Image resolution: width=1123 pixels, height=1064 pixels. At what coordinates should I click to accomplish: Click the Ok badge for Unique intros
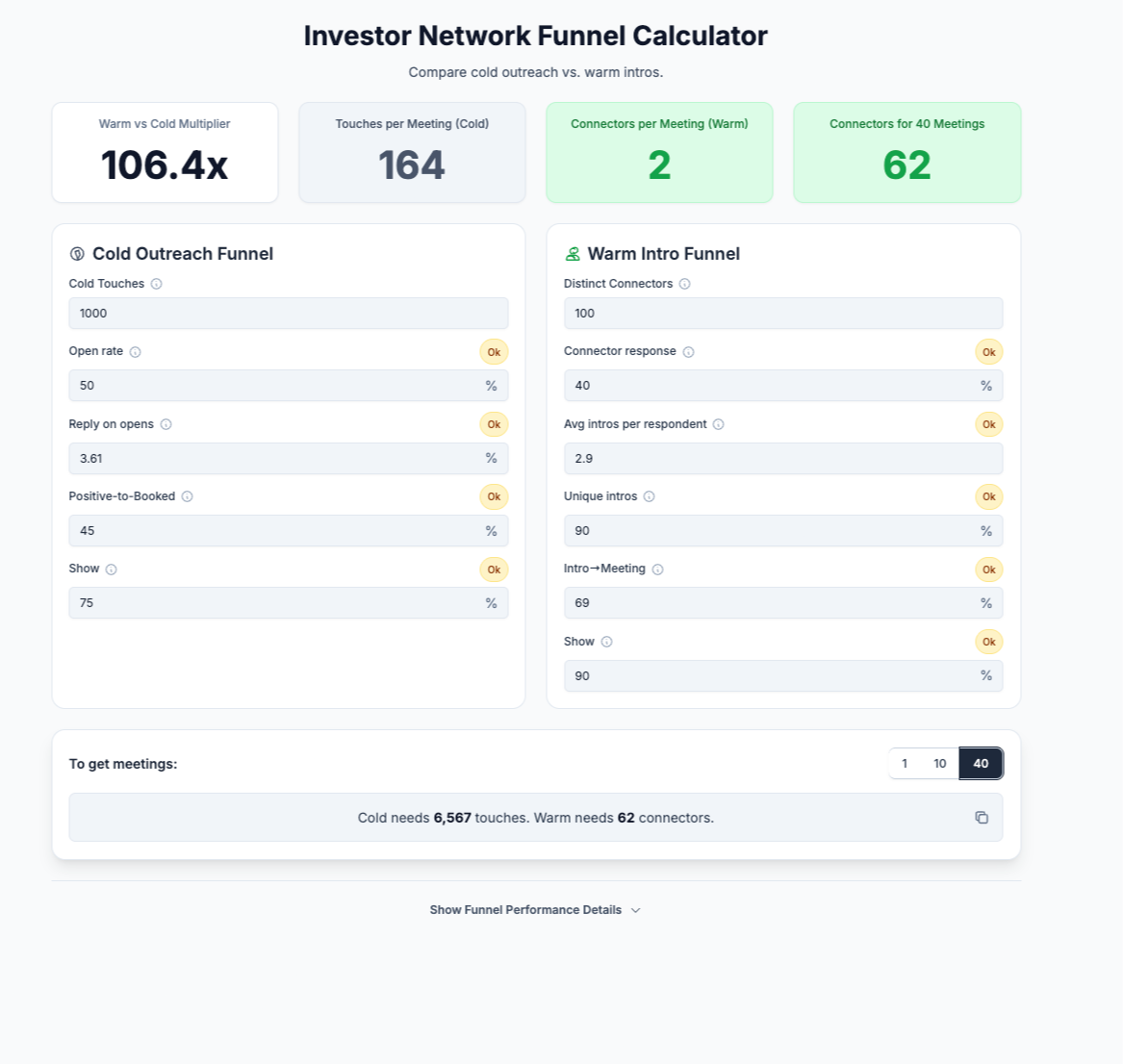tap(988, 496)
